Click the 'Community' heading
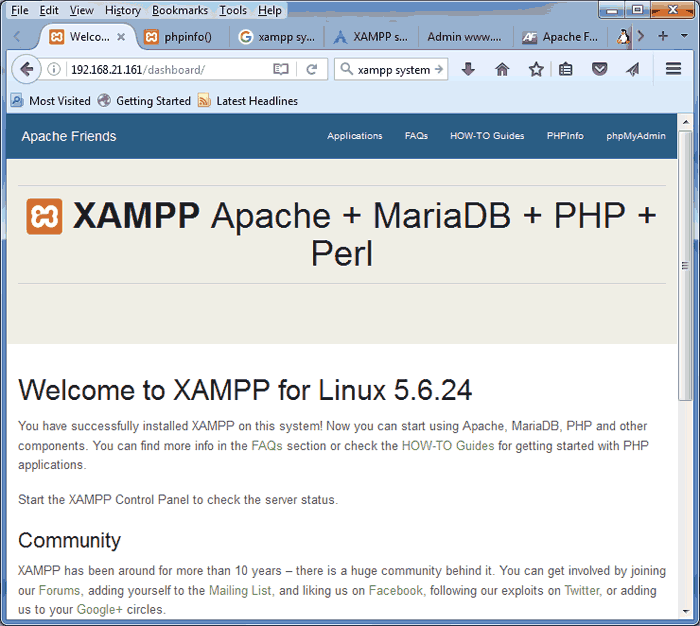700x626 pixels. [x=70, y=540]
